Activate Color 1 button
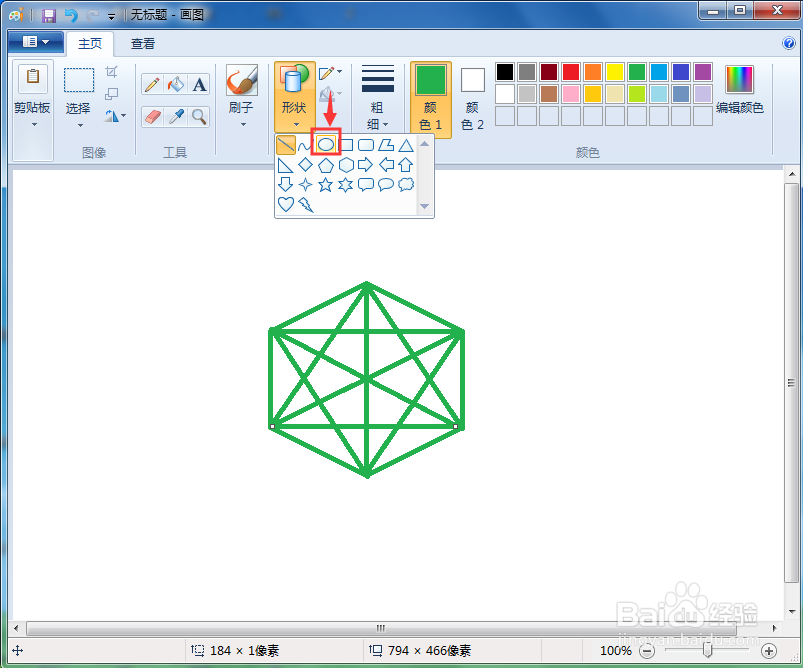The image size is (803, 668). (430, 100)
